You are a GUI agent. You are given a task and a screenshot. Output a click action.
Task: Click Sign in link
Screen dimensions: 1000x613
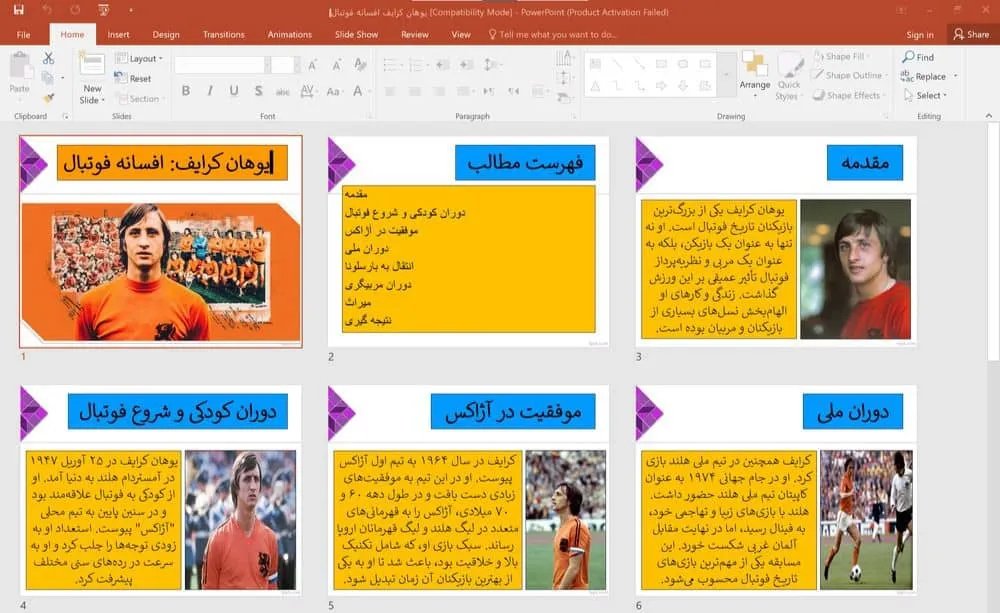pyautogui.click(x=920, y=34)
